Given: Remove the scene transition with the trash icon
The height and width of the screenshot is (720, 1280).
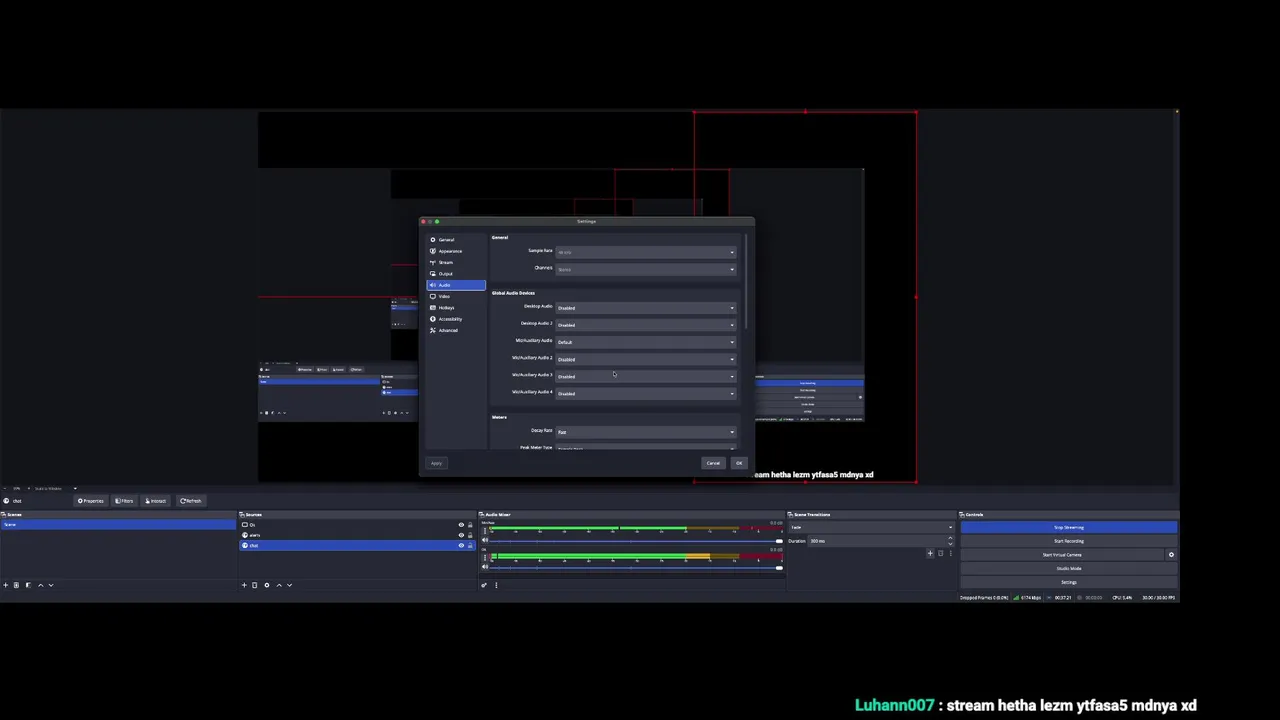Looking at the screenshot, I should 941,553.
